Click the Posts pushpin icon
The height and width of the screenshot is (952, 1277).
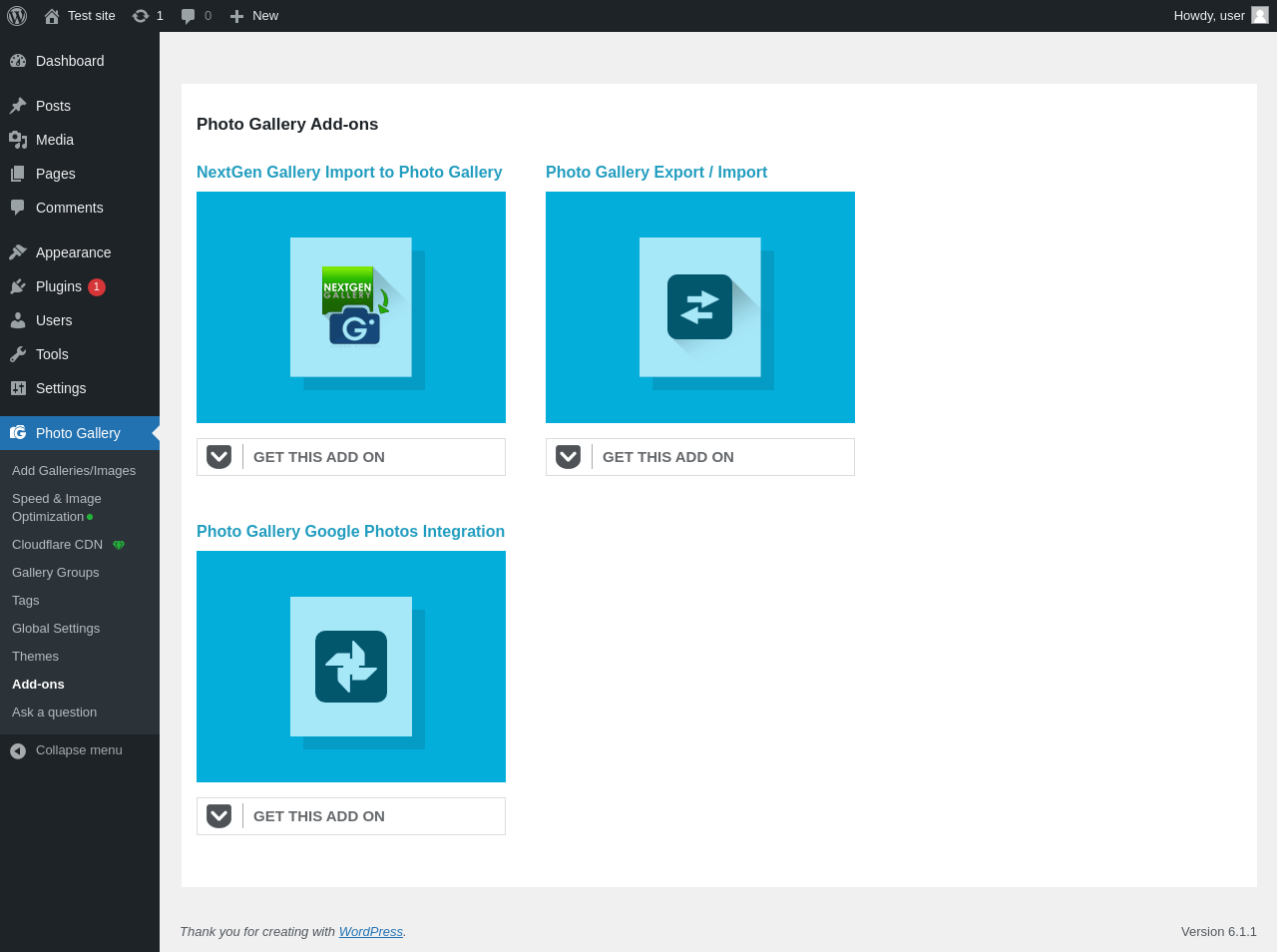[18, 106]
